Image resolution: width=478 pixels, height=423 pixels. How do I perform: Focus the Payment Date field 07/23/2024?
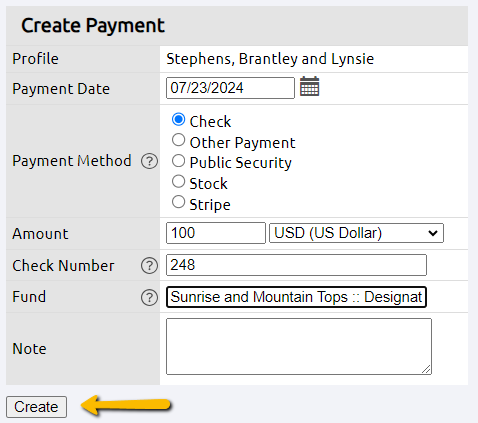(x=230, y=88)
